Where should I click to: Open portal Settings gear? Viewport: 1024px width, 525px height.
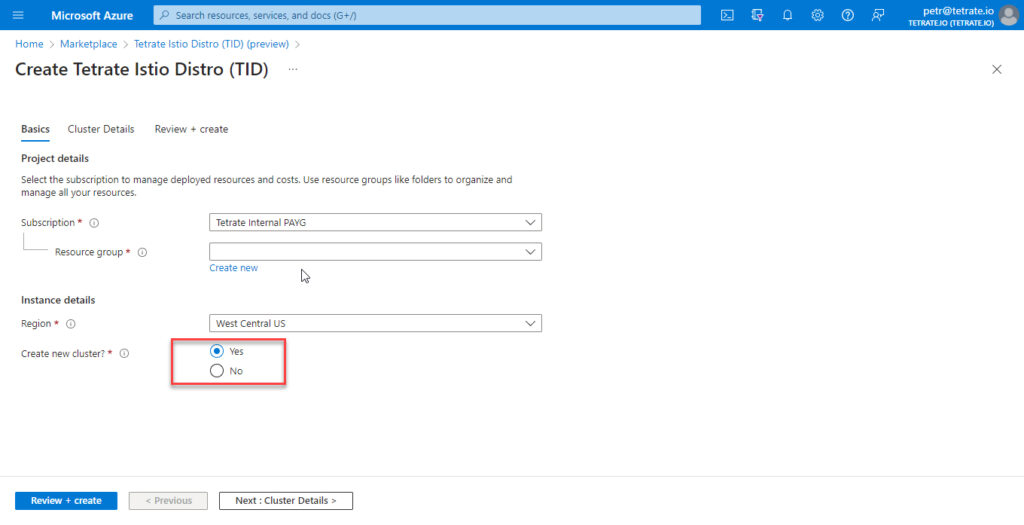pos(818,15)
